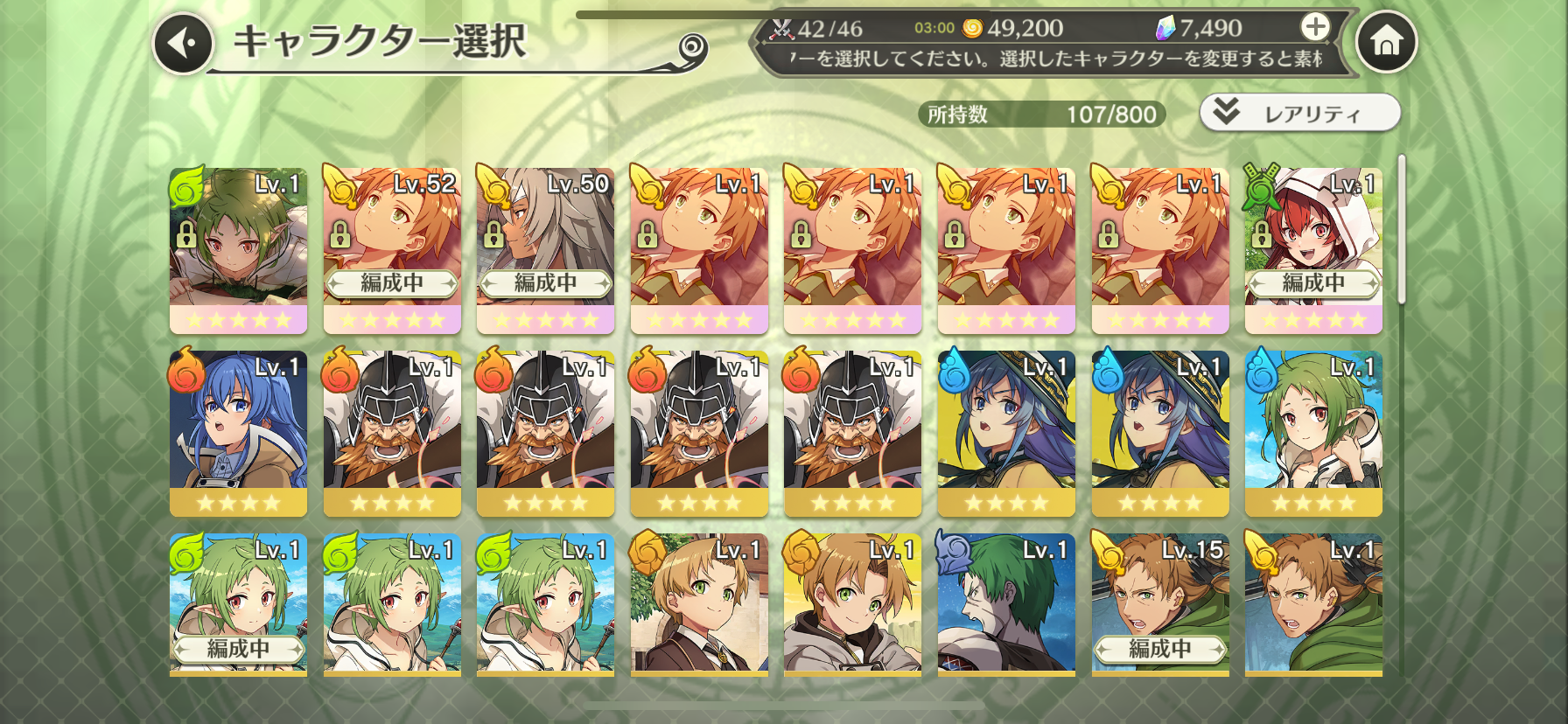Tap the crossed swords stamina icon
The height and width of the screenshot is (724, 1568).
[780, 29]
